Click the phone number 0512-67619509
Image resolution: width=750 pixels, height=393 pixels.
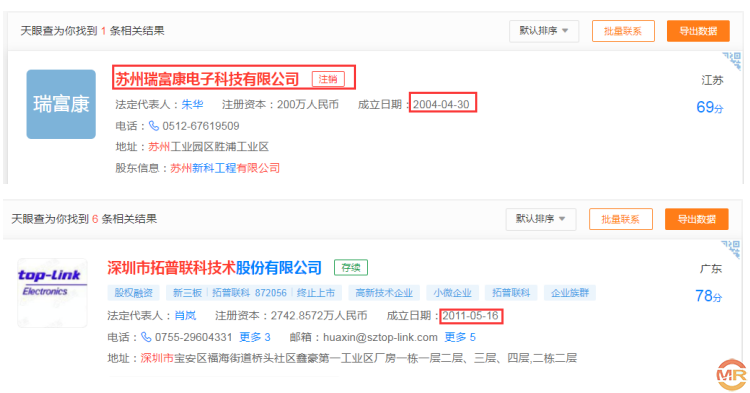click(x=201, y=126)
